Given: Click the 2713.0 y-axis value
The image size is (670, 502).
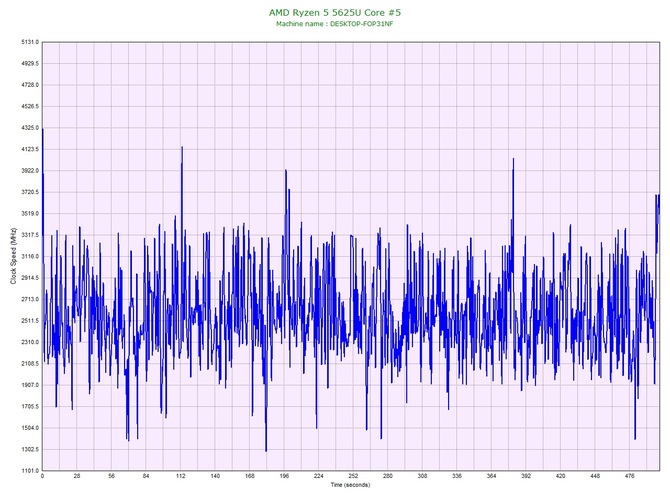Looking at the screenshot, I should (30, 299).
